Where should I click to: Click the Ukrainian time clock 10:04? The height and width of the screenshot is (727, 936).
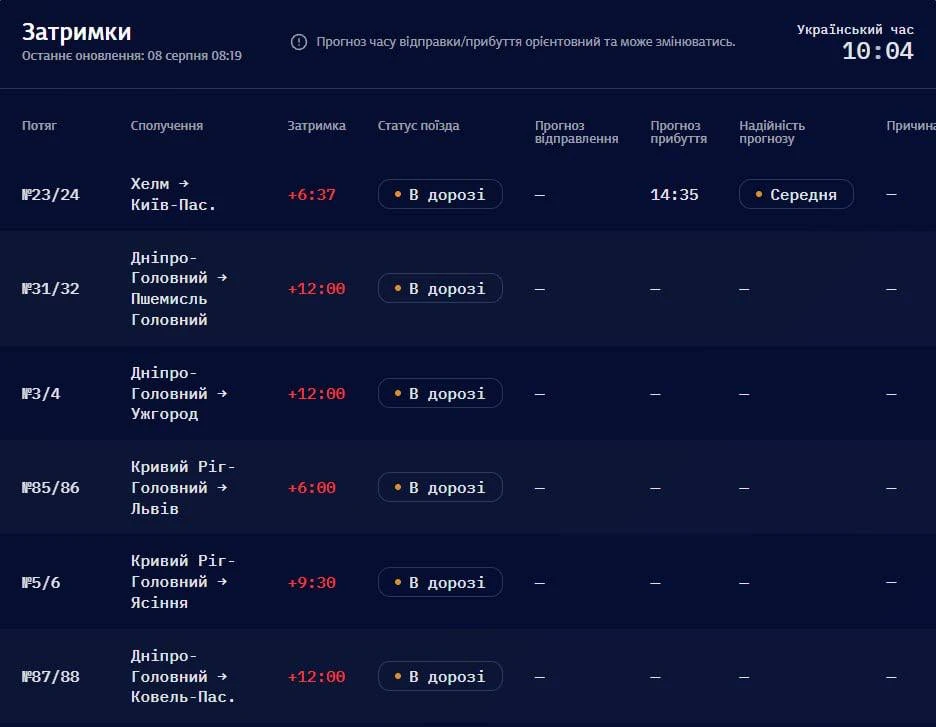878,51
